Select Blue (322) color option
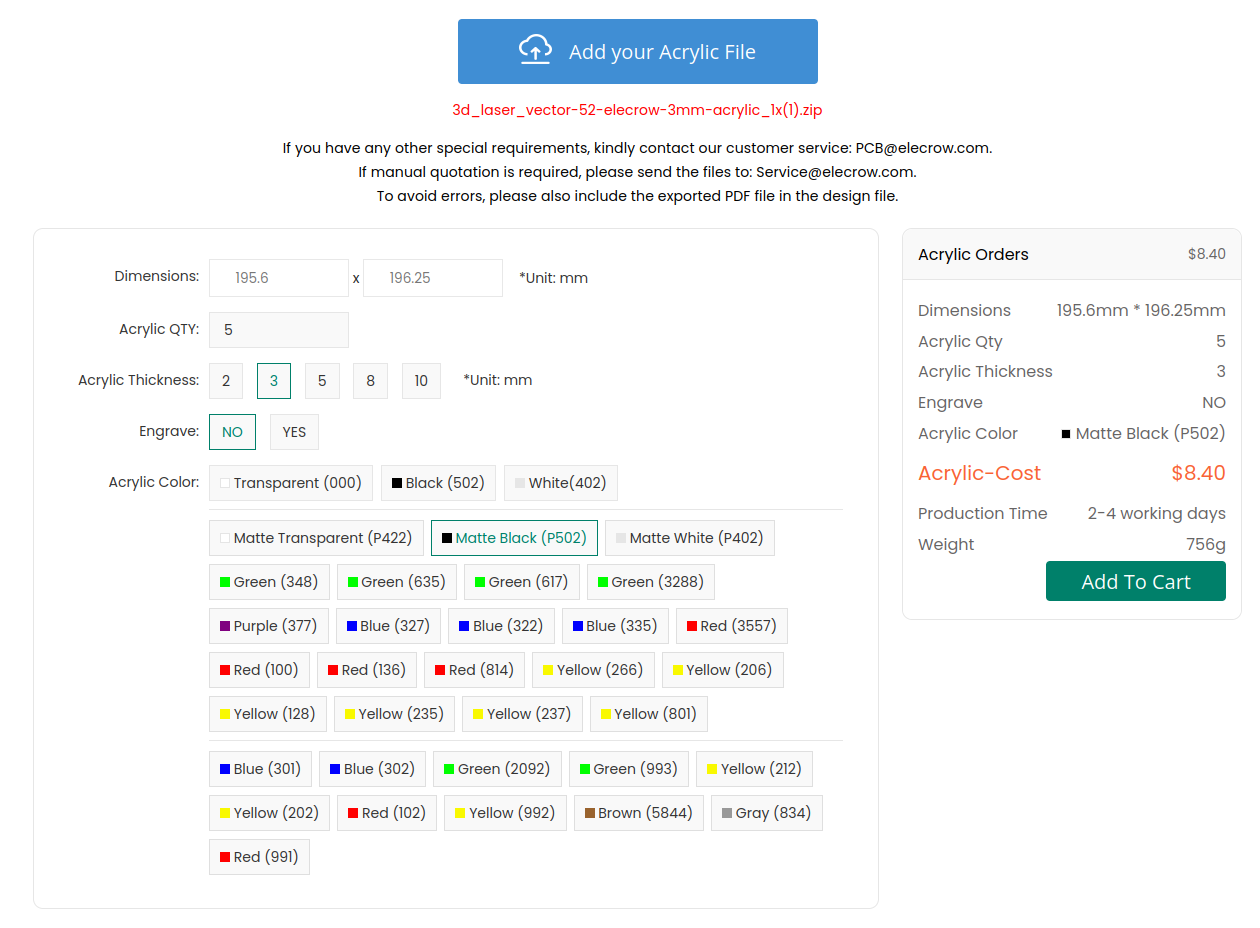 tap(501, 626)
